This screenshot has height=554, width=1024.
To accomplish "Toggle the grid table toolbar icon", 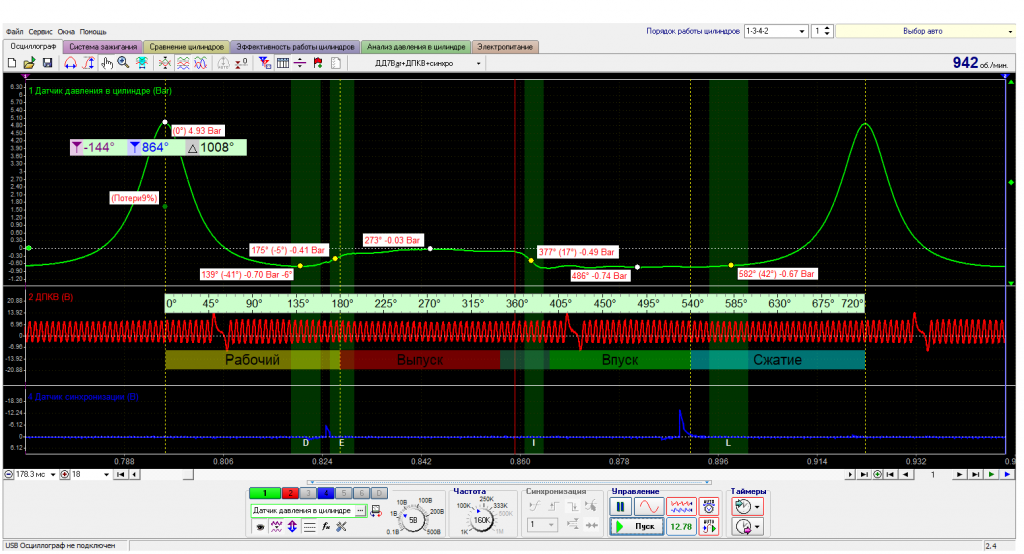I will 283,63.
